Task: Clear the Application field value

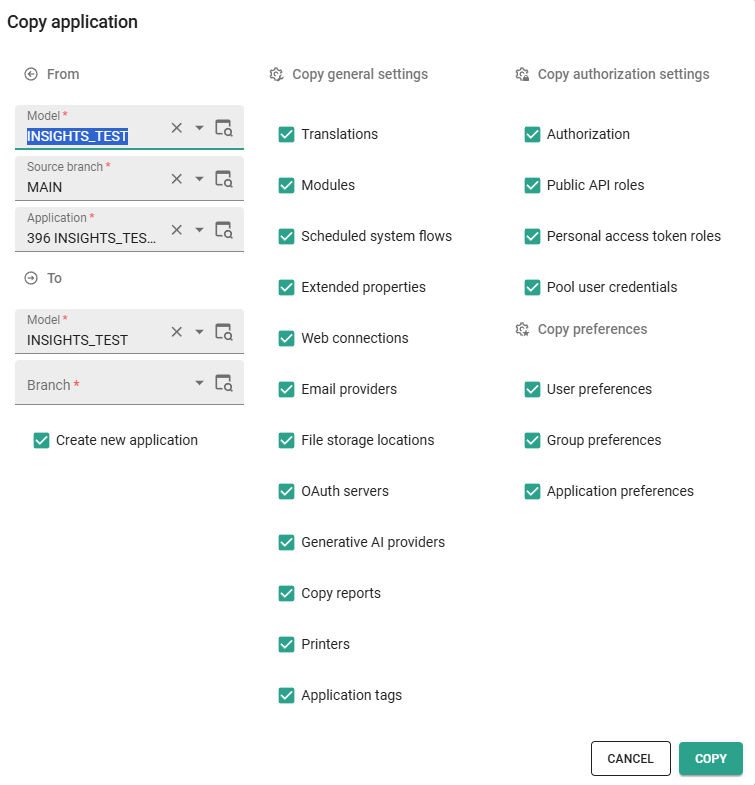Action: [x=177, y=230]
